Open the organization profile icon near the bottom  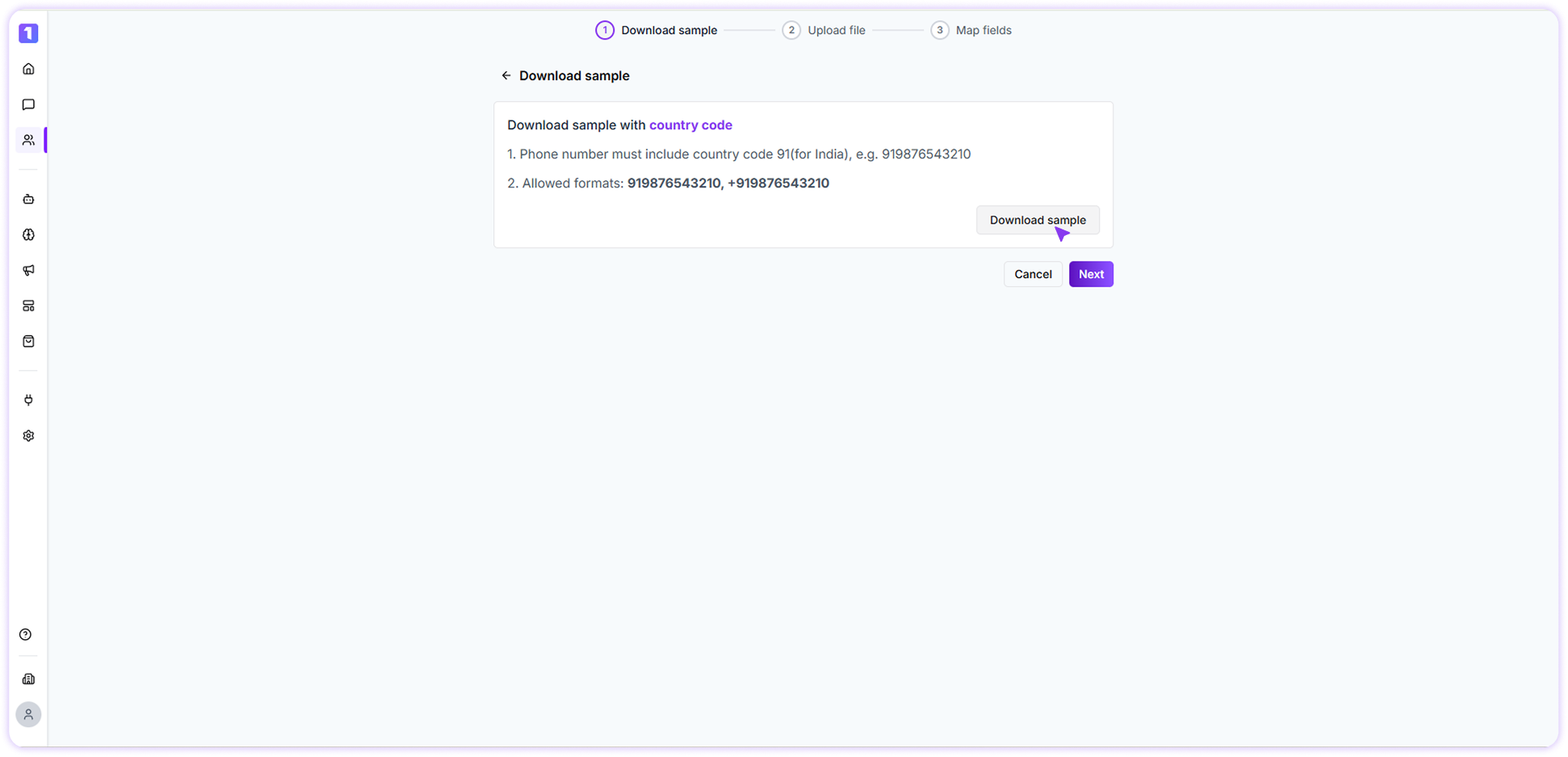tap(28, 679)
